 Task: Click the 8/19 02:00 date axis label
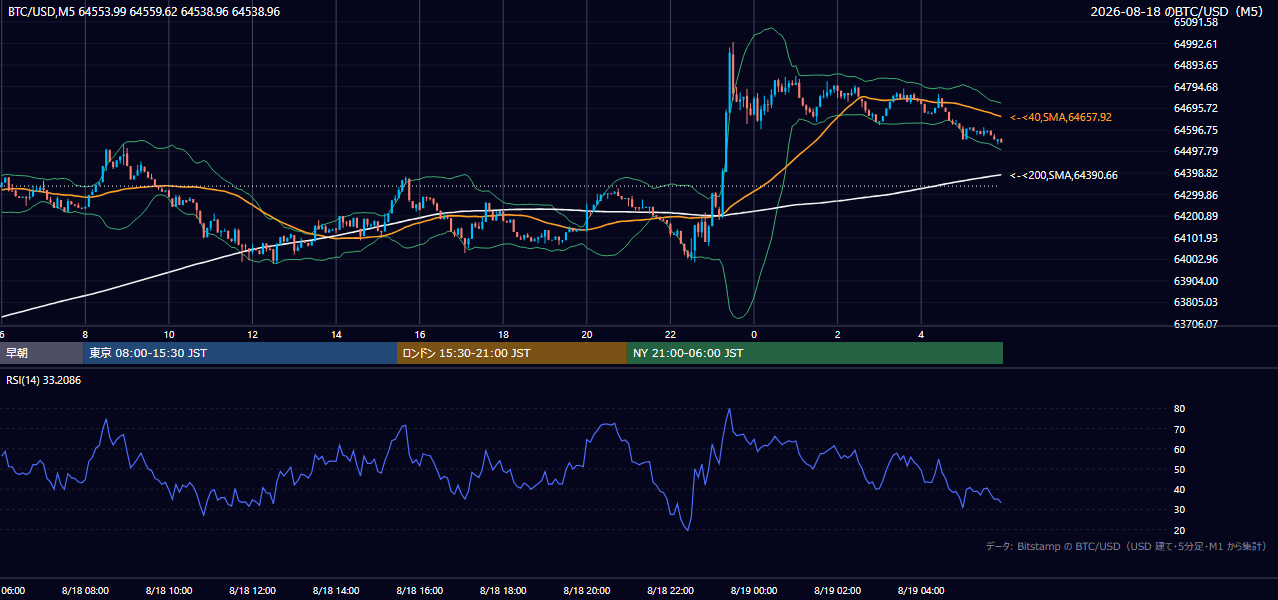tap(837, 591)
